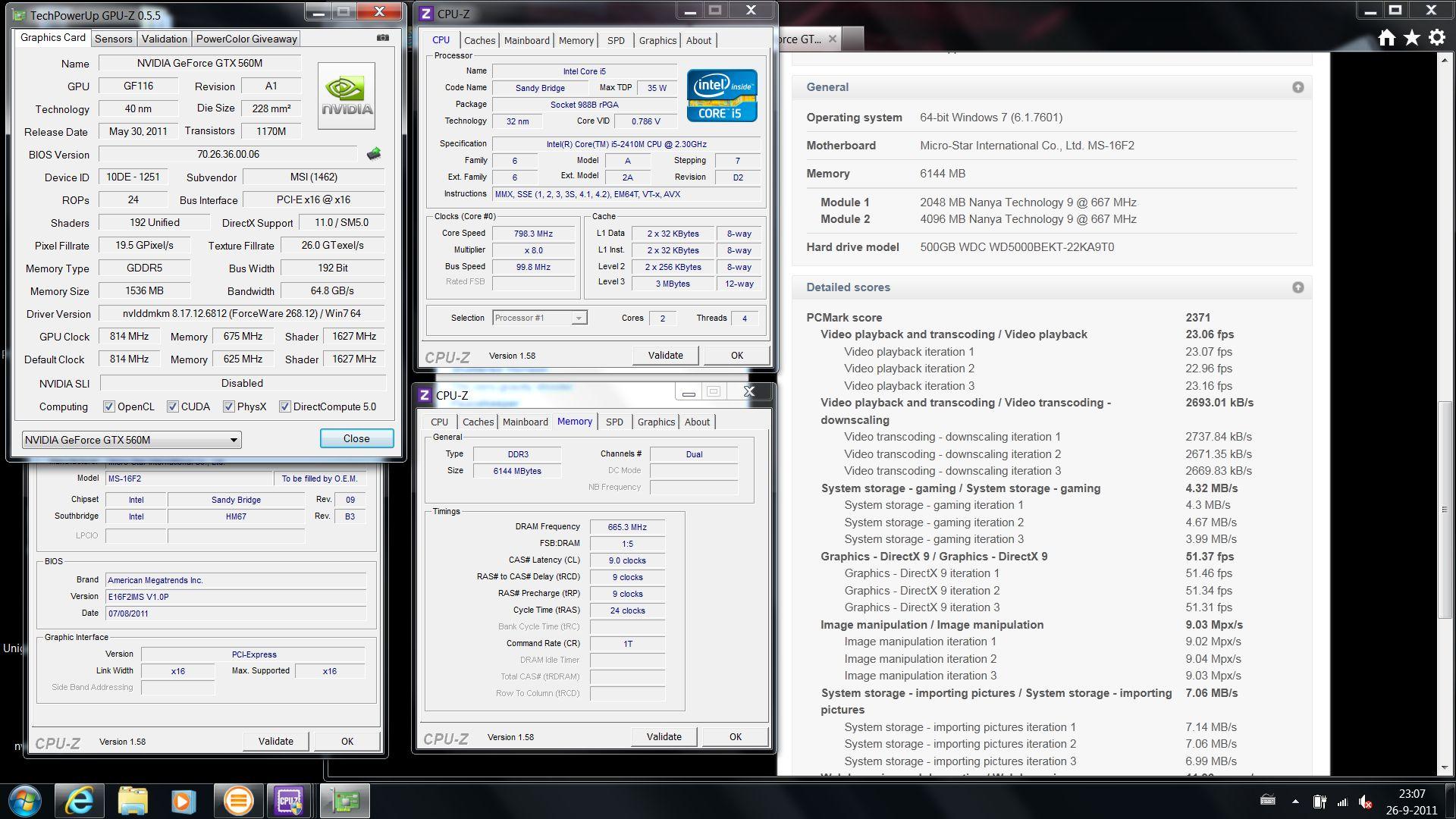The height and width of the screenshot is (819, 1456).
Task: Click the BIOS Version field 70.26.36.00.06
Action: click(227, 154)
